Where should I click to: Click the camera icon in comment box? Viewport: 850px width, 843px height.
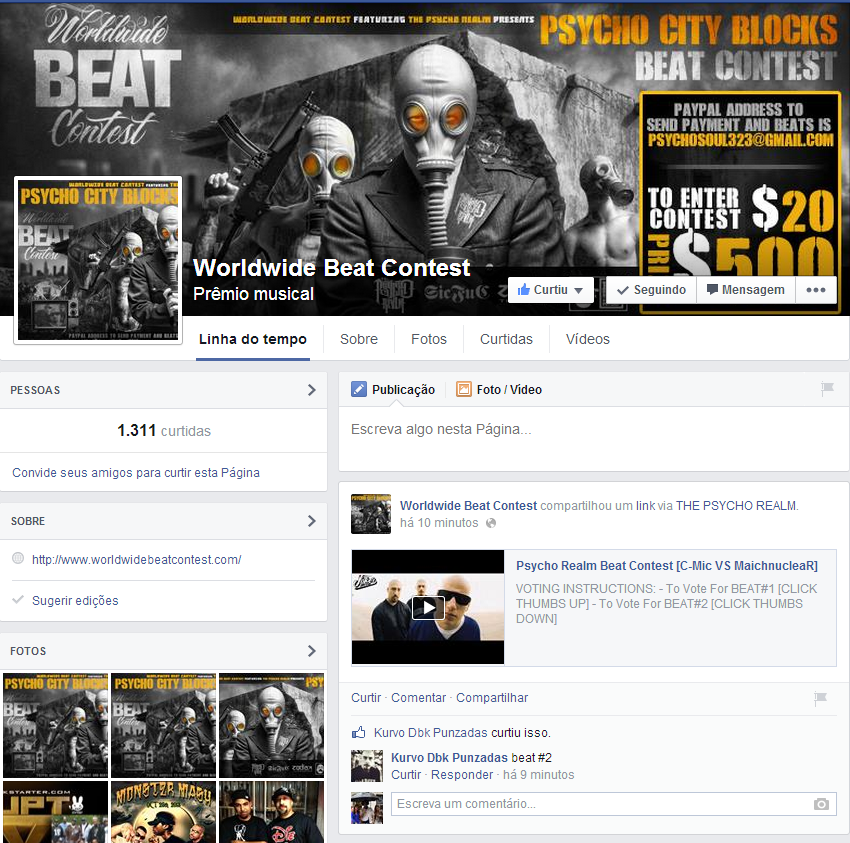click(x=821, y=804)
